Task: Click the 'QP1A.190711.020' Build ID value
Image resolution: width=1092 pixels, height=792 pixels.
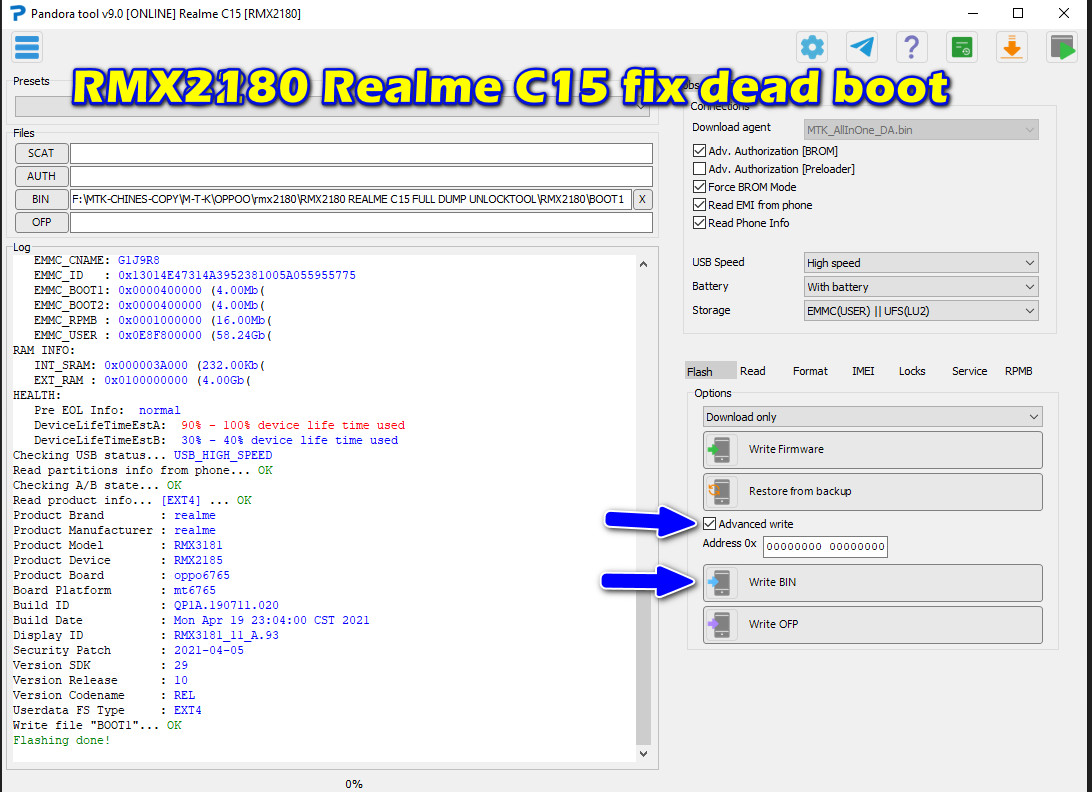Action: [226, 605]
